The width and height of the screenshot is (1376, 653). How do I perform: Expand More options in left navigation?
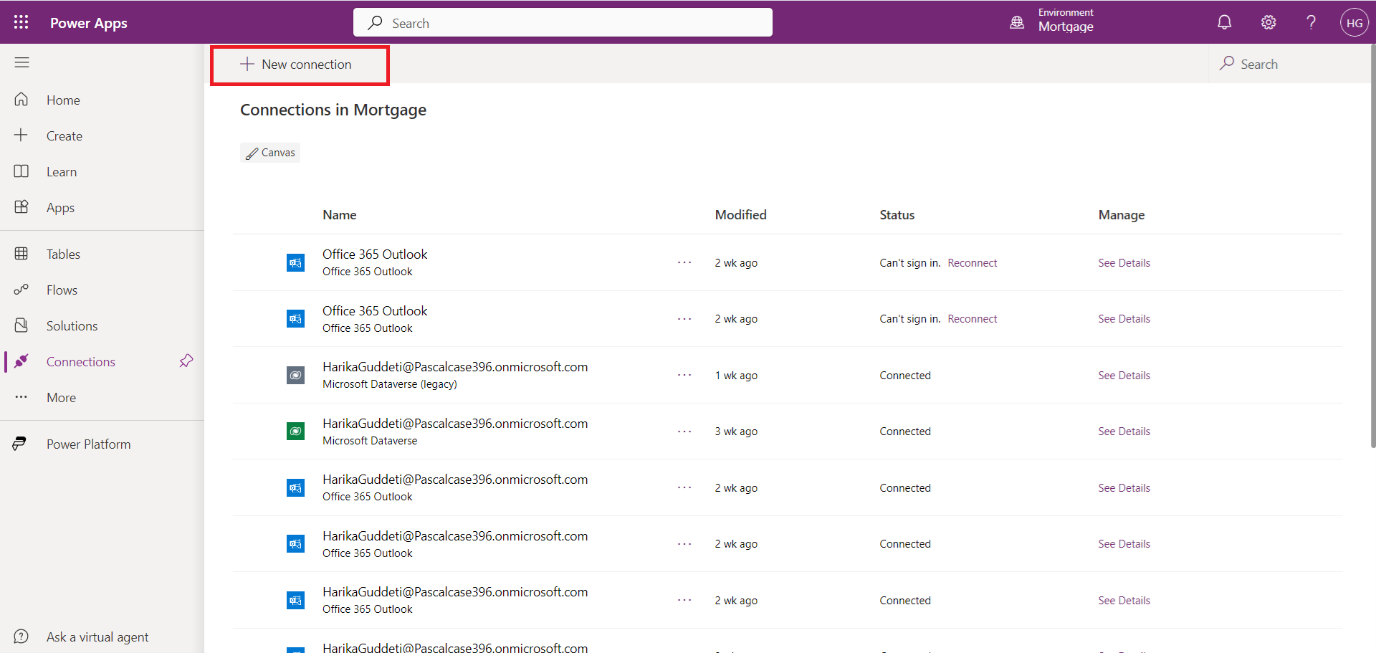60,397
